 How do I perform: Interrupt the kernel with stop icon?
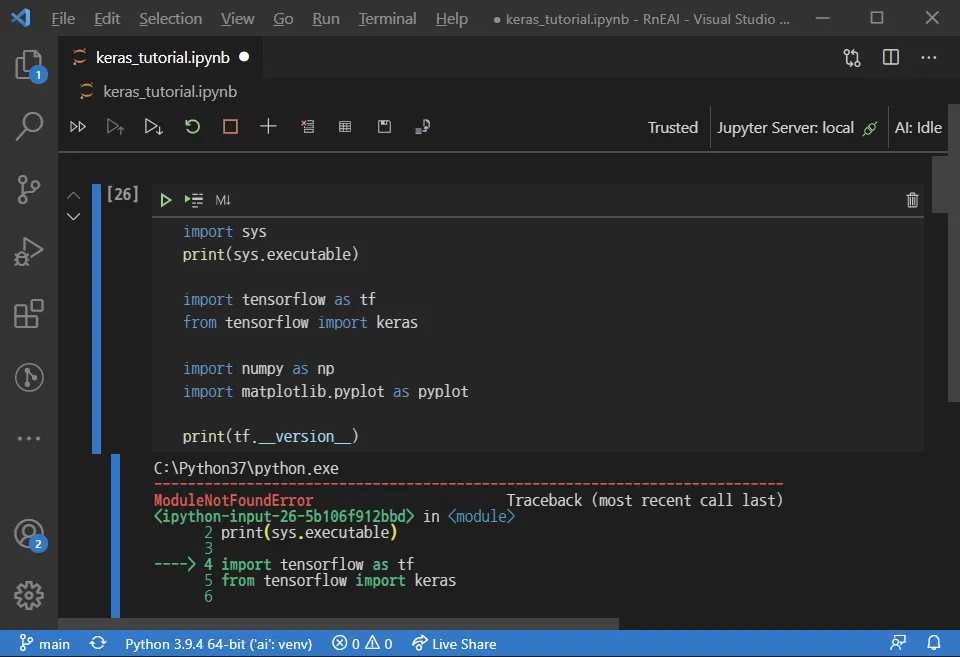click(x=230, y=127)
